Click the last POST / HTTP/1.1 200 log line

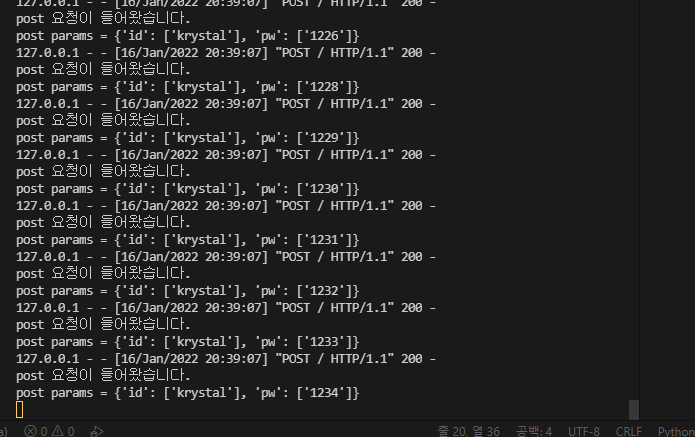[x=226, y=359]
